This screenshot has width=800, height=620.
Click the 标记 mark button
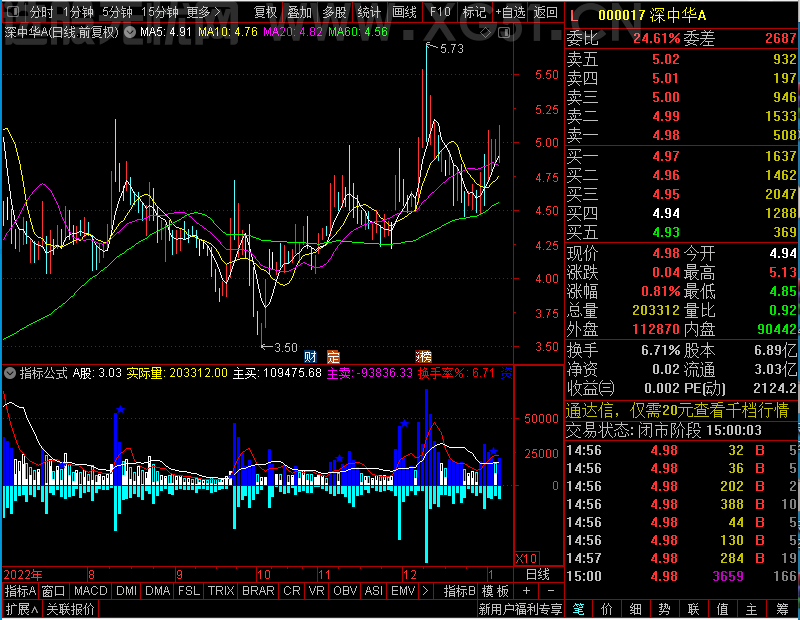pos(474,12)
